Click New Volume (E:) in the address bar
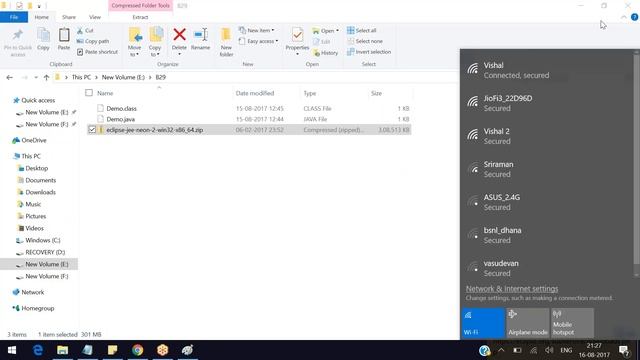The width and height of the screenshot is (640, 360). [123, 77]
